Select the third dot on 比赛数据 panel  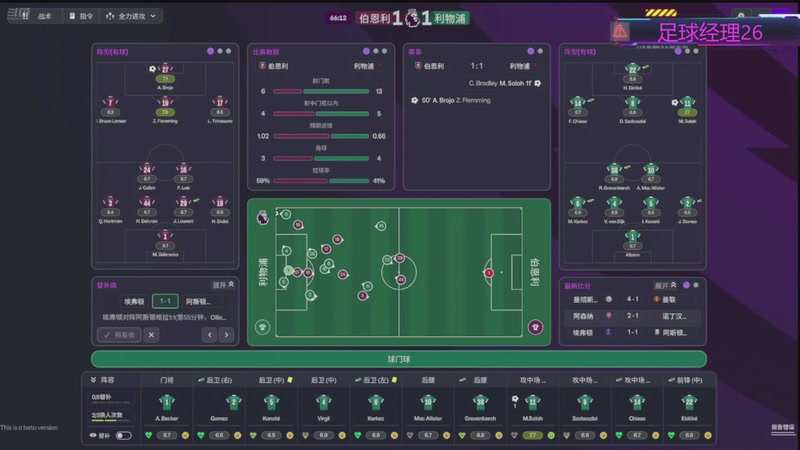point(385,51)
